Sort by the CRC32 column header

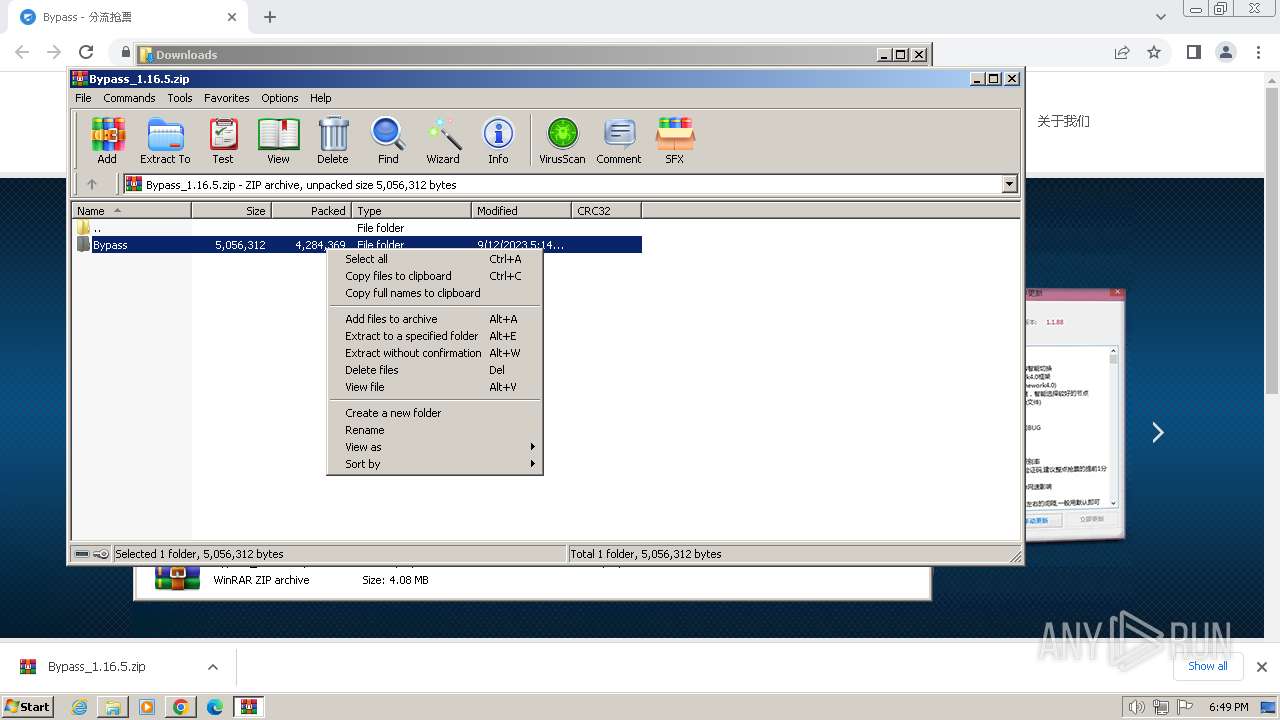coord(606,211)
